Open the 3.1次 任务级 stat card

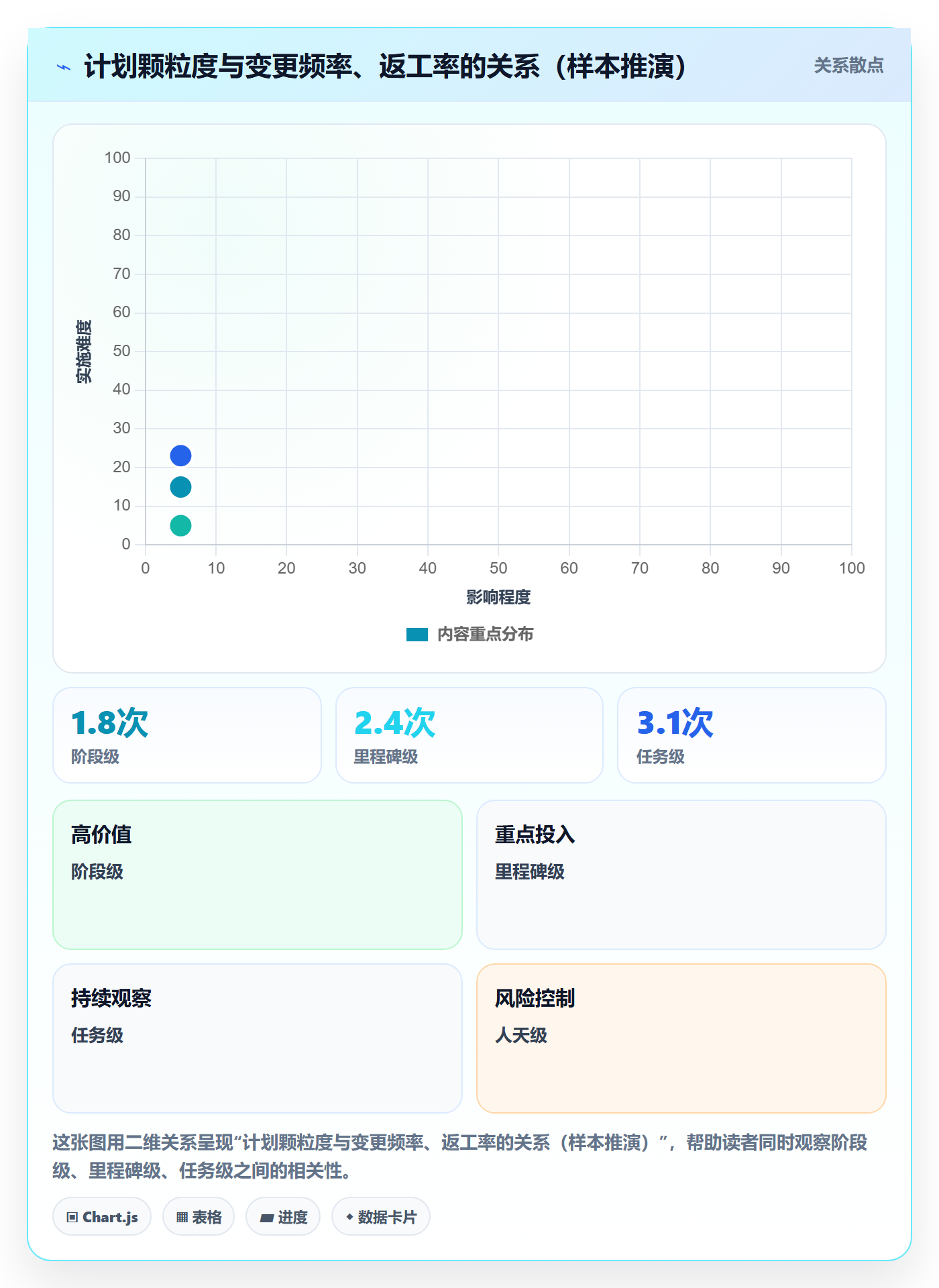coord(752,735)
